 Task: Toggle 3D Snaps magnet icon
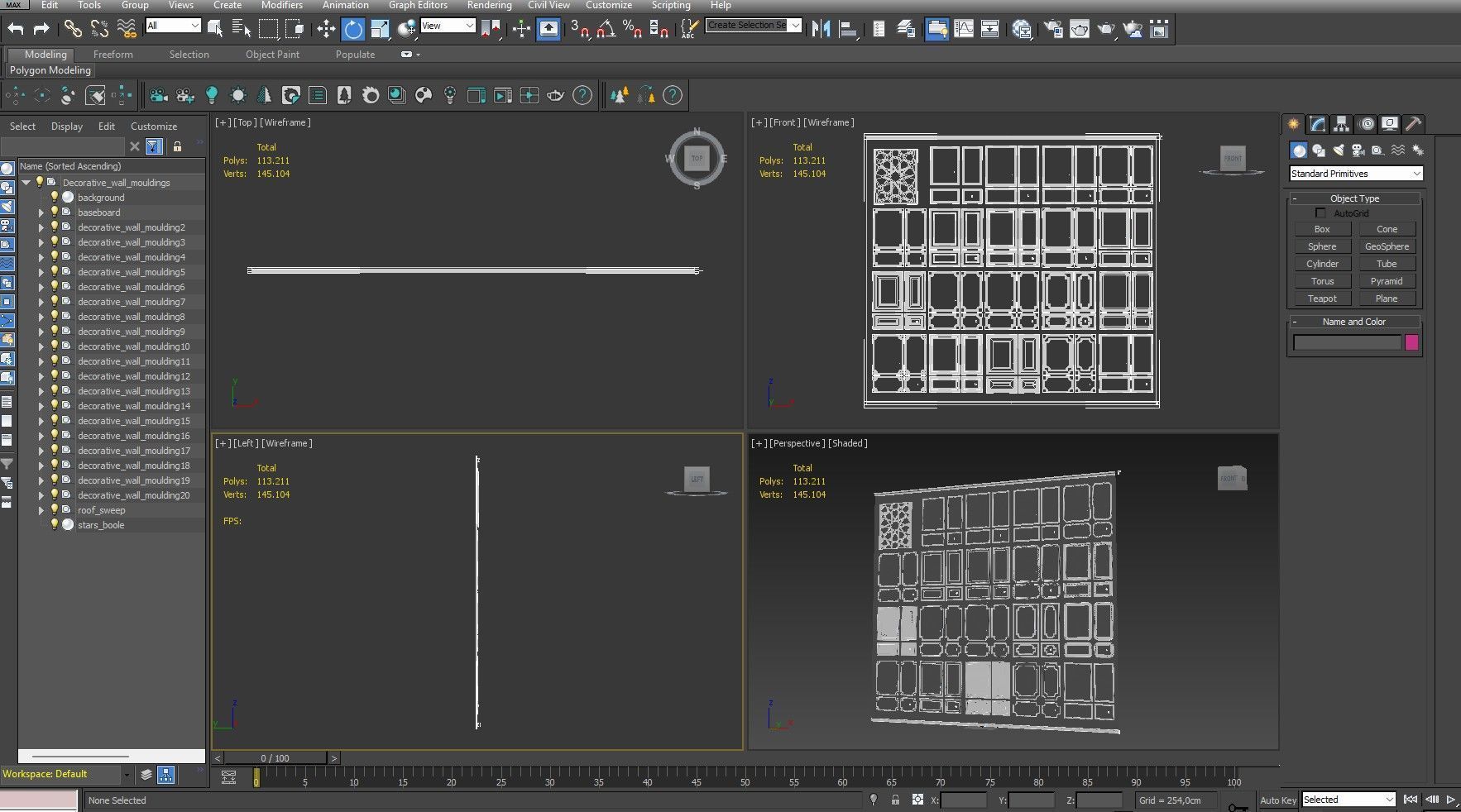click(580, 29)
